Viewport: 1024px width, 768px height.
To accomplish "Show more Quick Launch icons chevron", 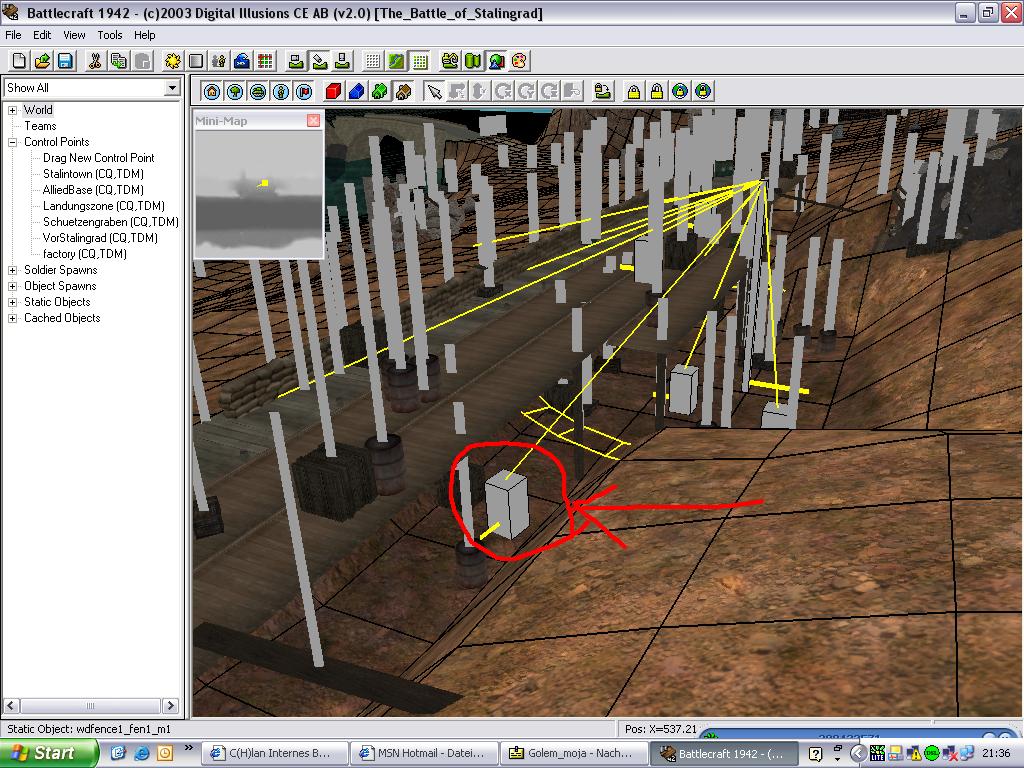I will pos(189,748).
